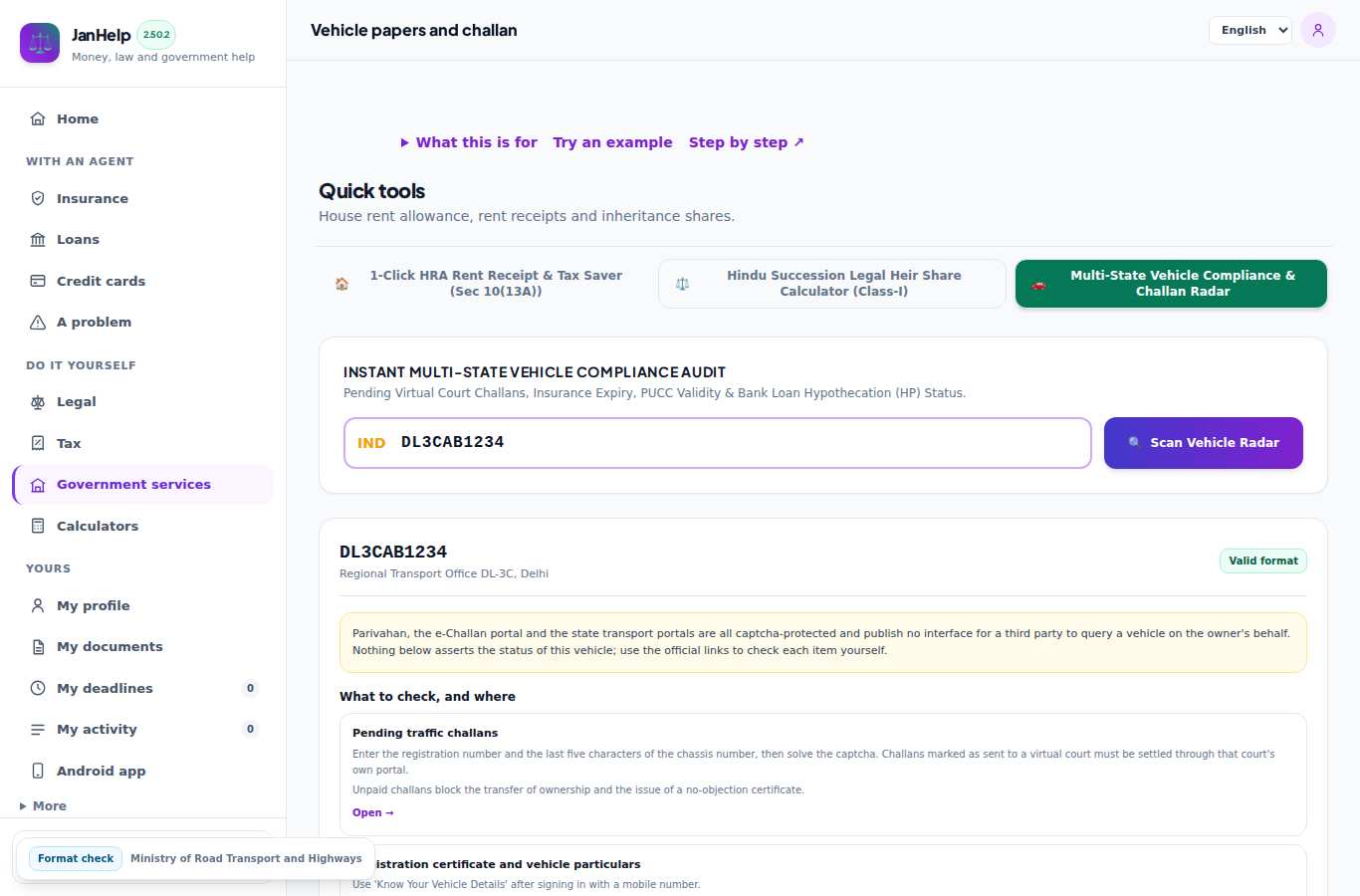Viewport: 1360px width, 896px height.
Task: Click the JanHelp scales logo icon
Action: 40,43
